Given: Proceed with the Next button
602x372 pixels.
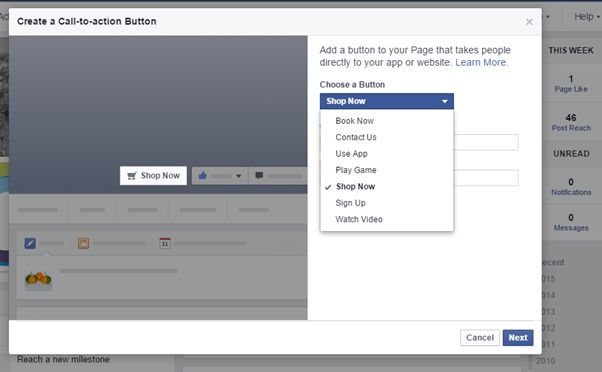Looking at the screenshot, I should [518, 337].
